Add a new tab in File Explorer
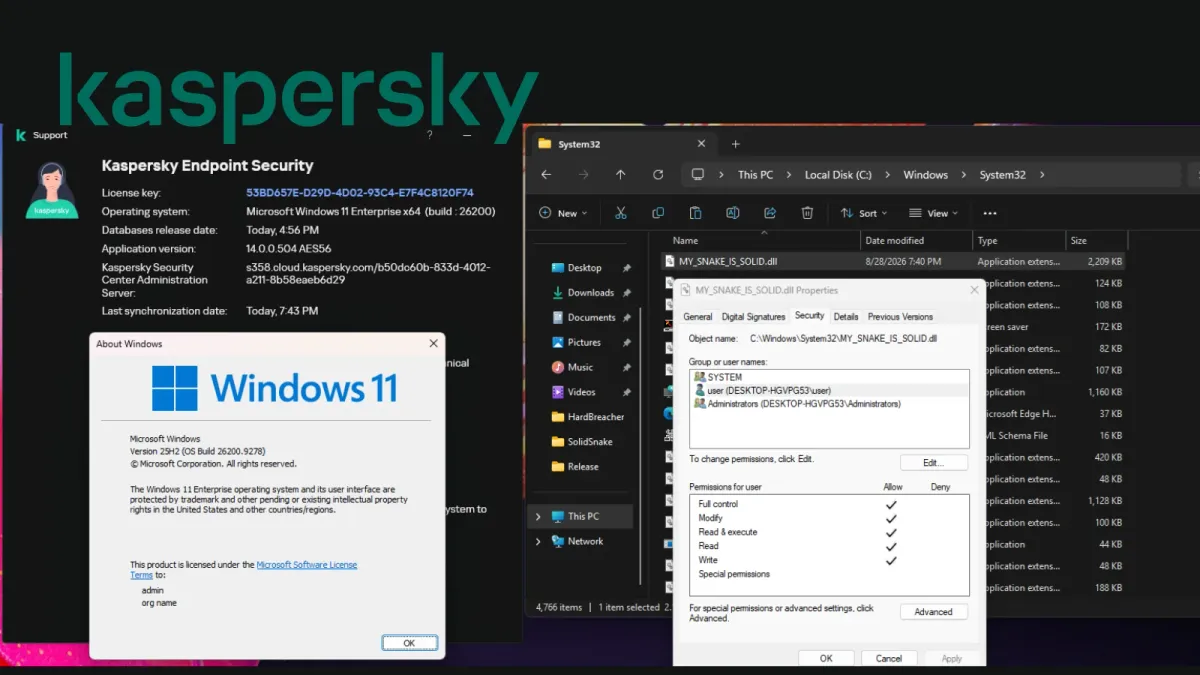The image size is (1200, 675). coord(736,144)
